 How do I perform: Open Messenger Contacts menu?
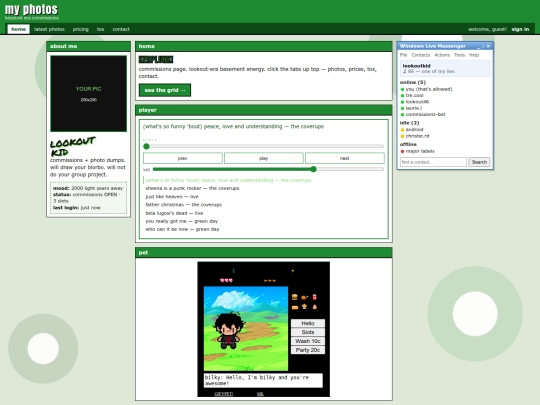[x=420, y=55]
